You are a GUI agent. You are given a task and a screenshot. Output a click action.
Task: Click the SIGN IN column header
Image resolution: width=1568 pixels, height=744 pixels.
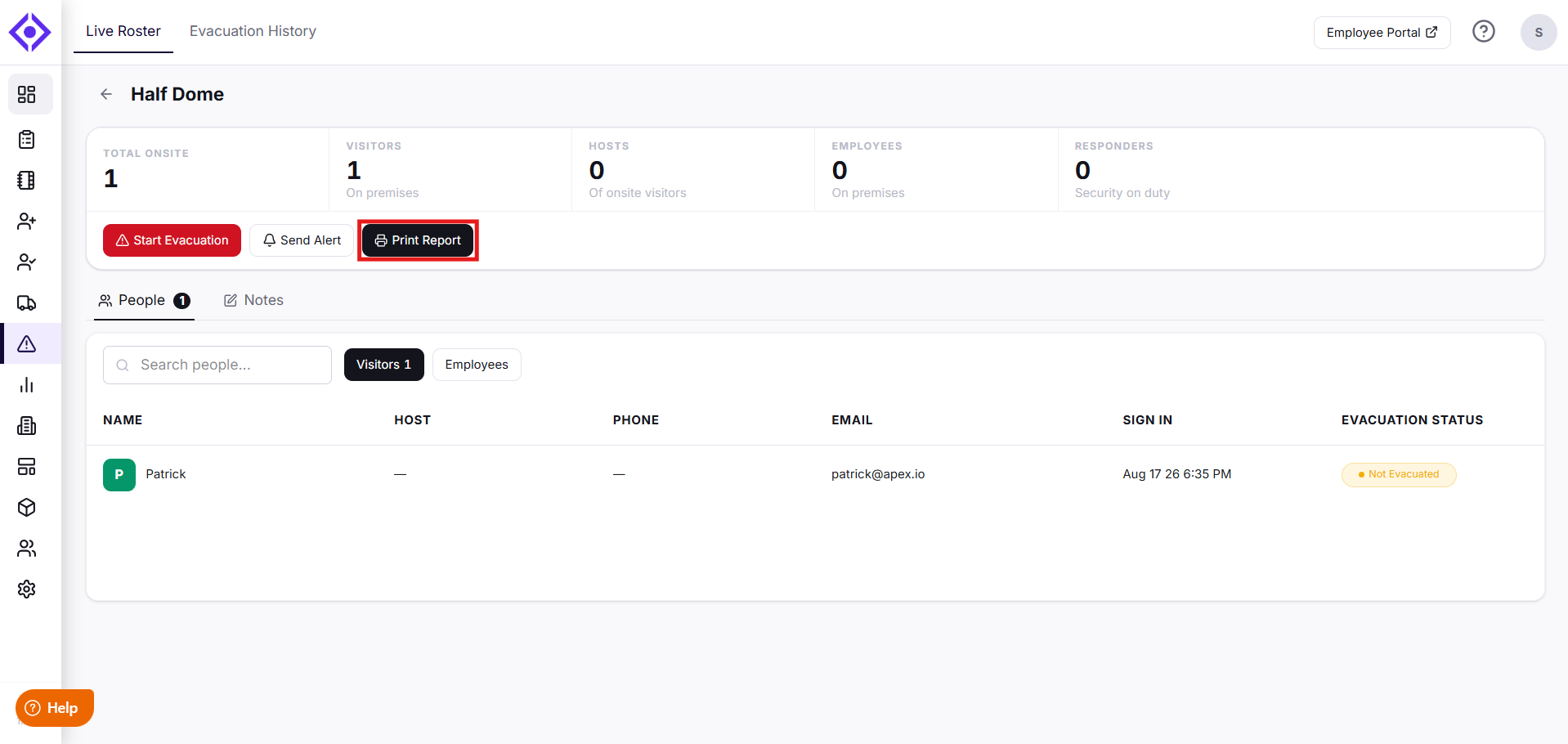tap(1147, 420)
